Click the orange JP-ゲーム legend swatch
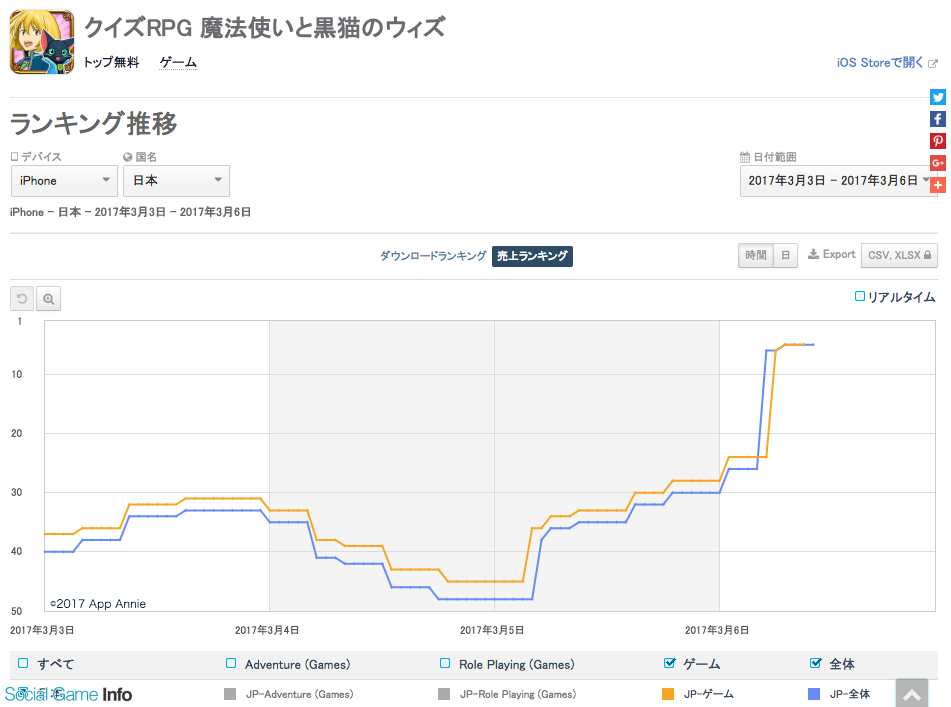 coord(668,694)
